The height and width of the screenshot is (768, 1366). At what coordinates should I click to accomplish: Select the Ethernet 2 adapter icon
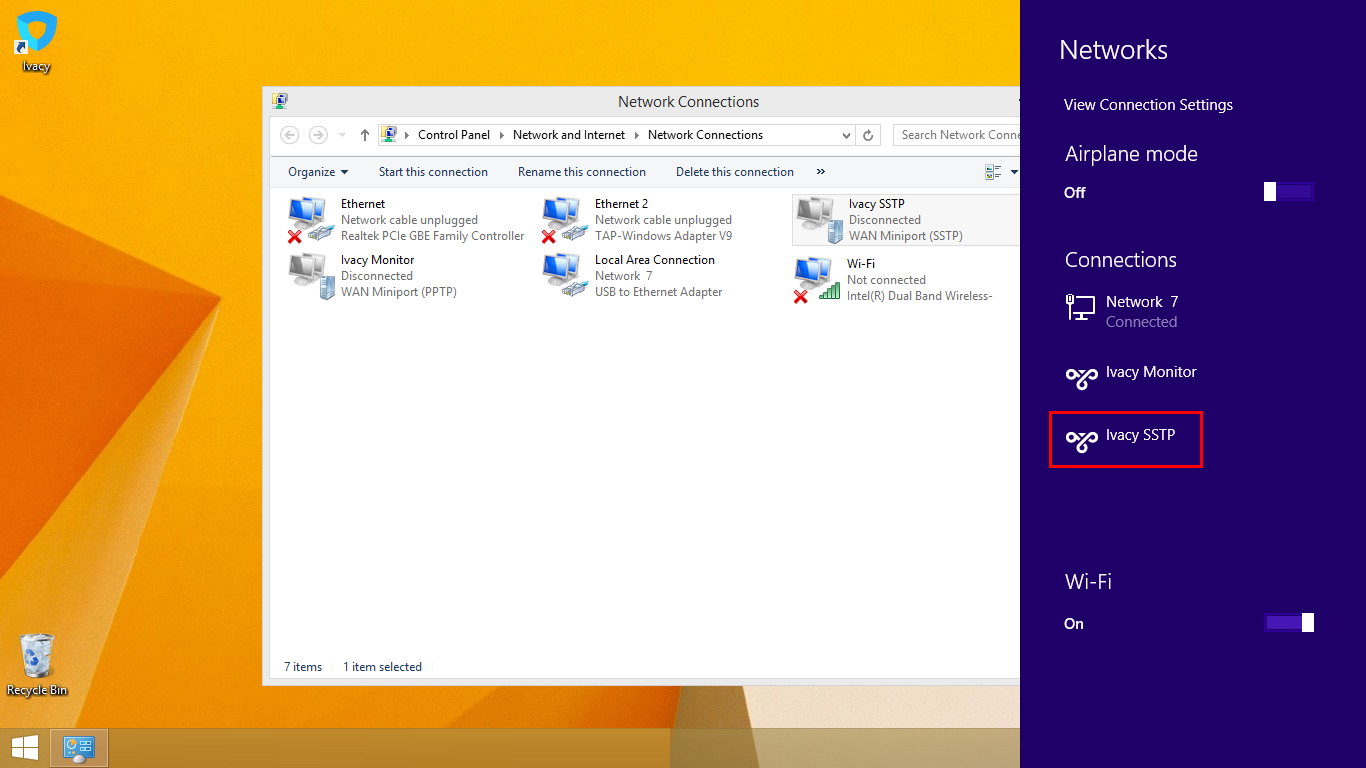(563, 220)
